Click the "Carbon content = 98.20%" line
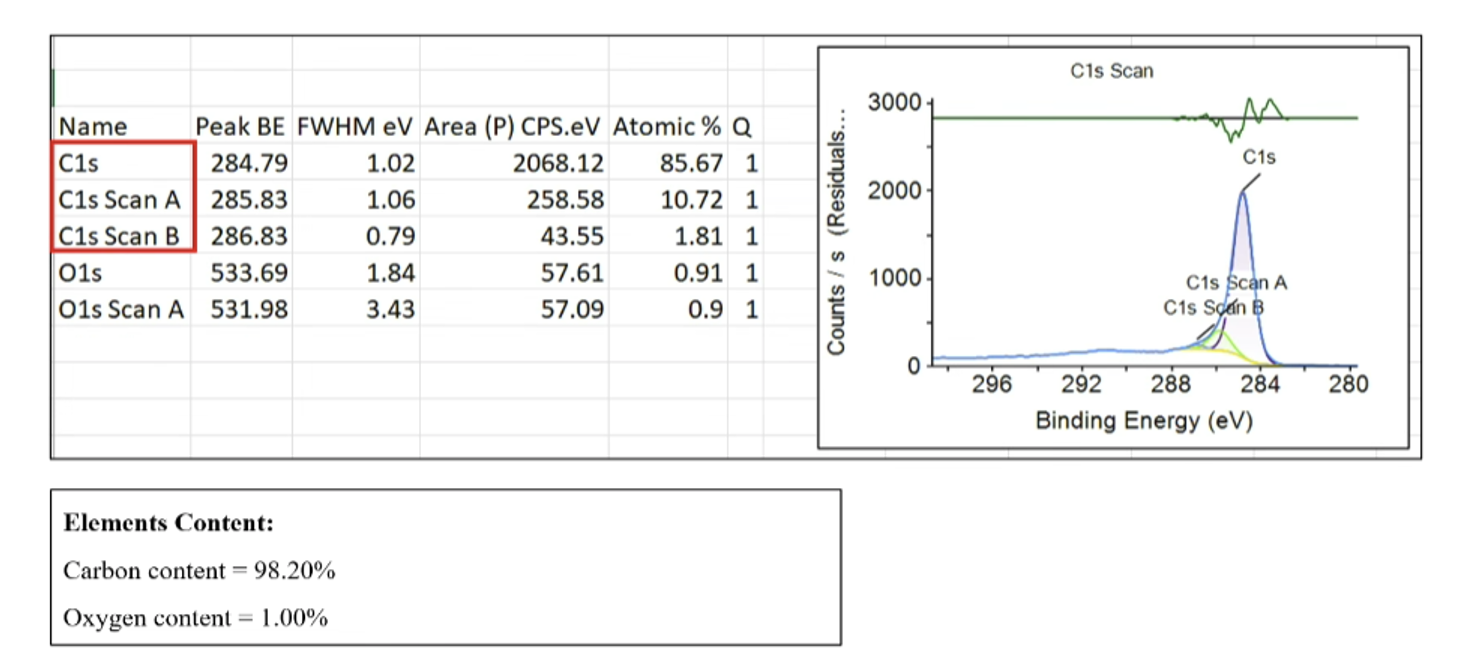Screen dimensions: 1476x672 [x=199, y=571]
